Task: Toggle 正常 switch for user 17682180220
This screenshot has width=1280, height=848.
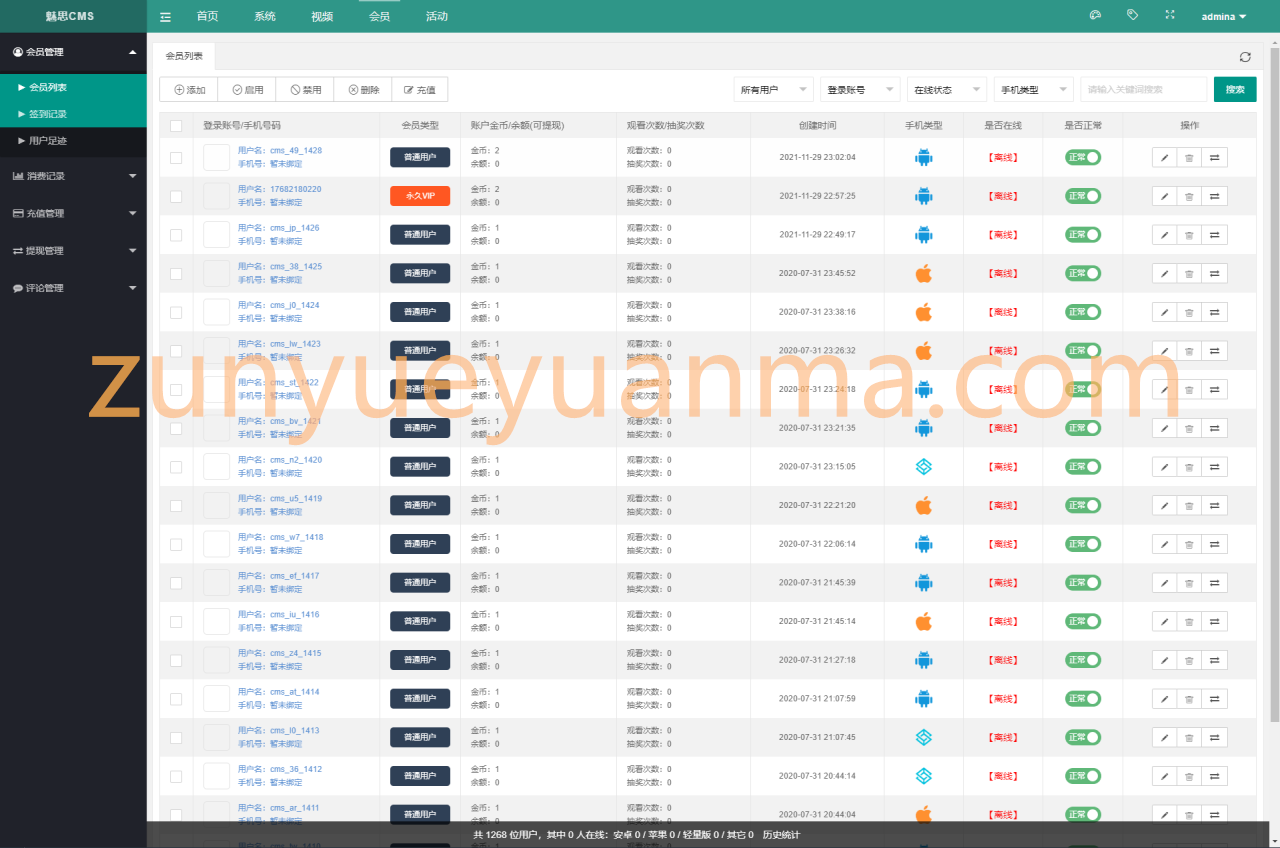Action: point(1083,196)
